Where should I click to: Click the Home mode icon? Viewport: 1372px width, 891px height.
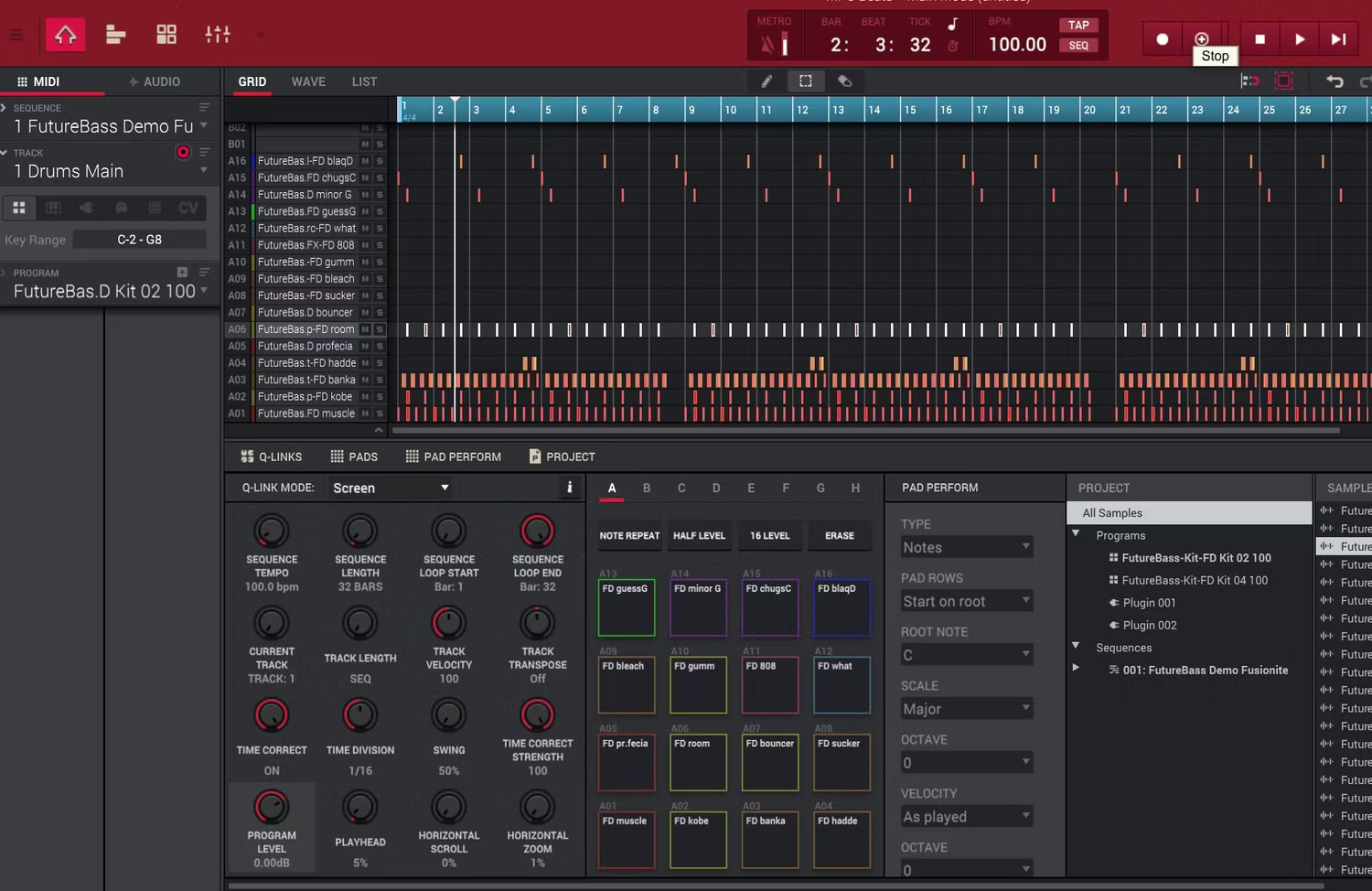pos(65,35)
